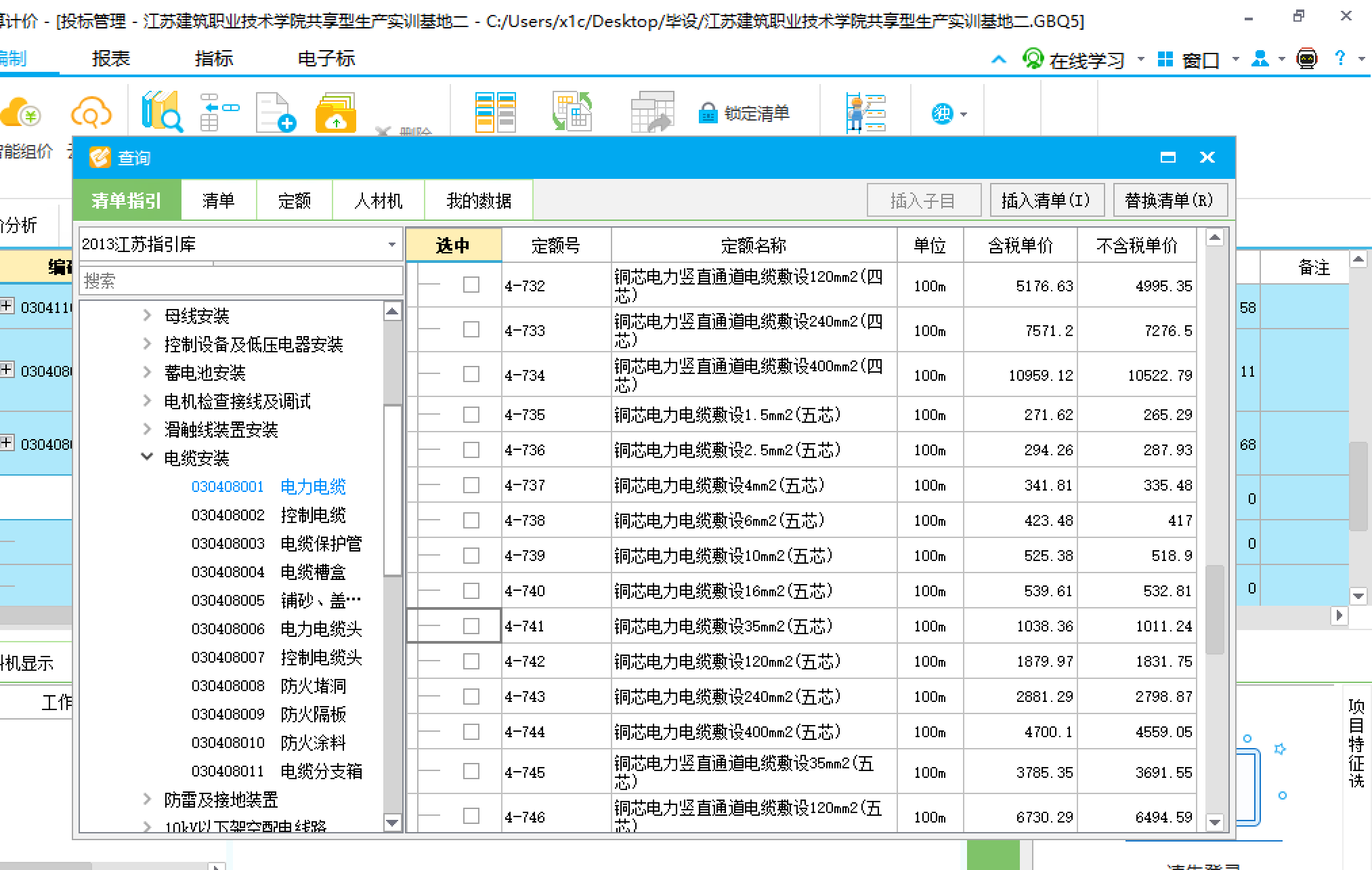1372x870 pixels.
Task: Click the new document plus icon
Action: tap(276, 112)
